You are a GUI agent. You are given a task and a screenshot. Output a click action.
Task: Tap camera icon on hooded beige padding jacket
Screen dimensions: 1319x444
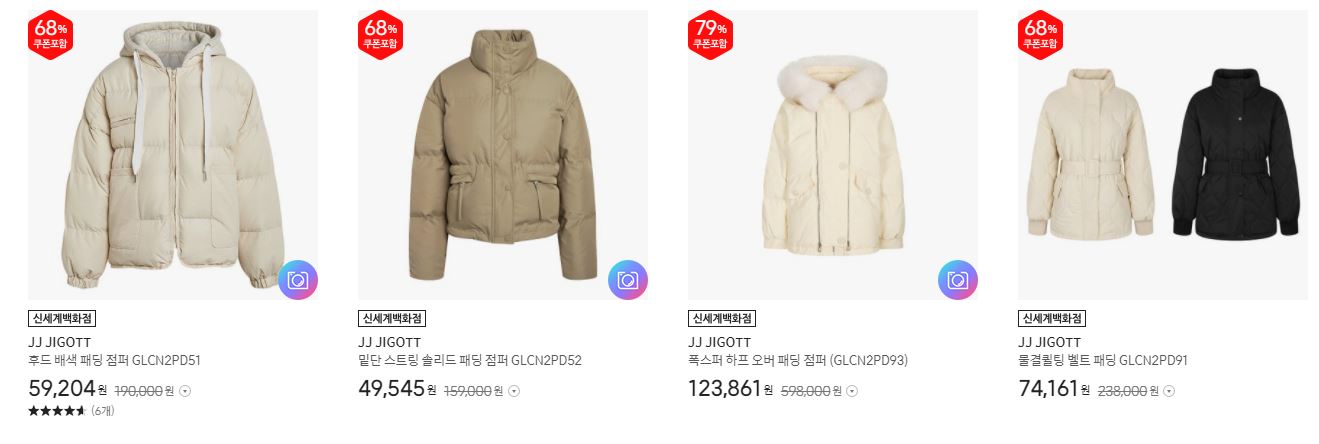coord(298,280)
